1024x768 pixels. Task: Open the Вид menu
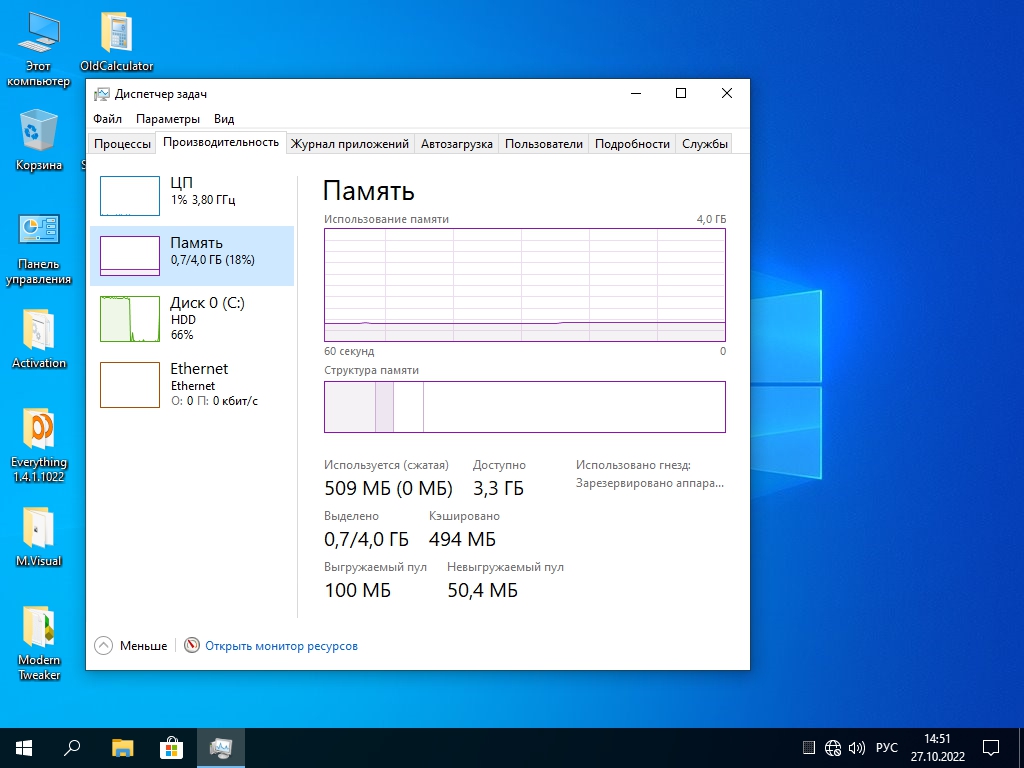(224, 119)
